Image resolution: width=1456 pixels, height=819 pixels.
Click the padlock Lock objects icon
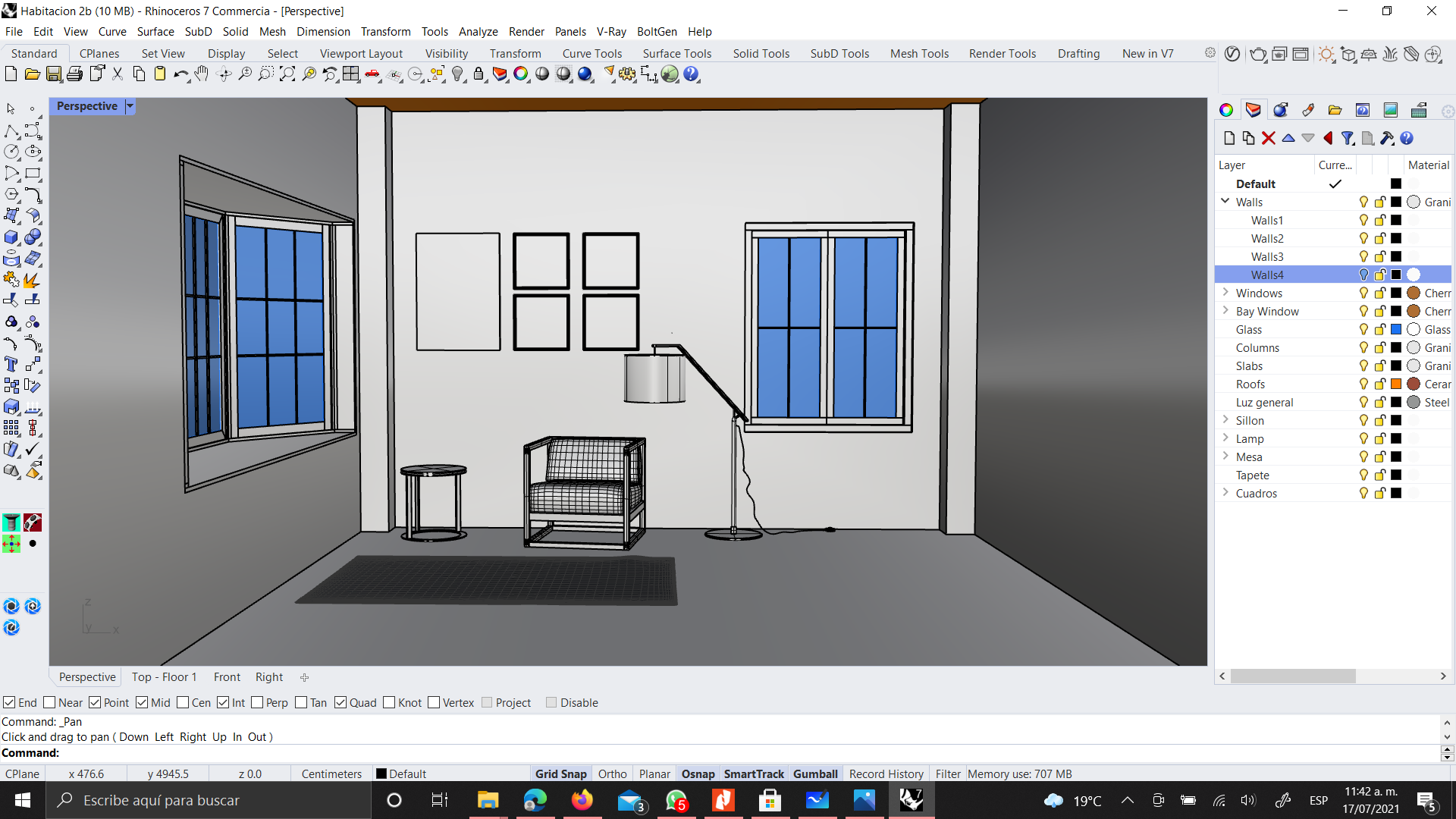coord(479,74)
